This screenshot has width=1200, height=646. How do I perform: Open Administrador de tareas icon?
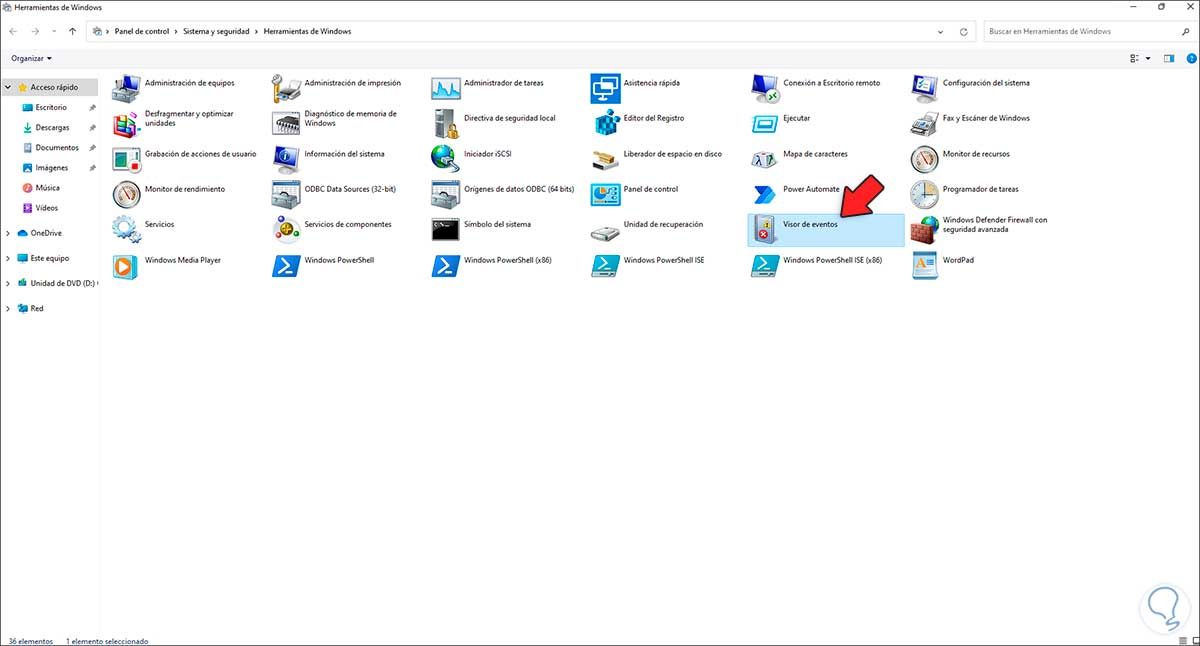click(446, 88)
